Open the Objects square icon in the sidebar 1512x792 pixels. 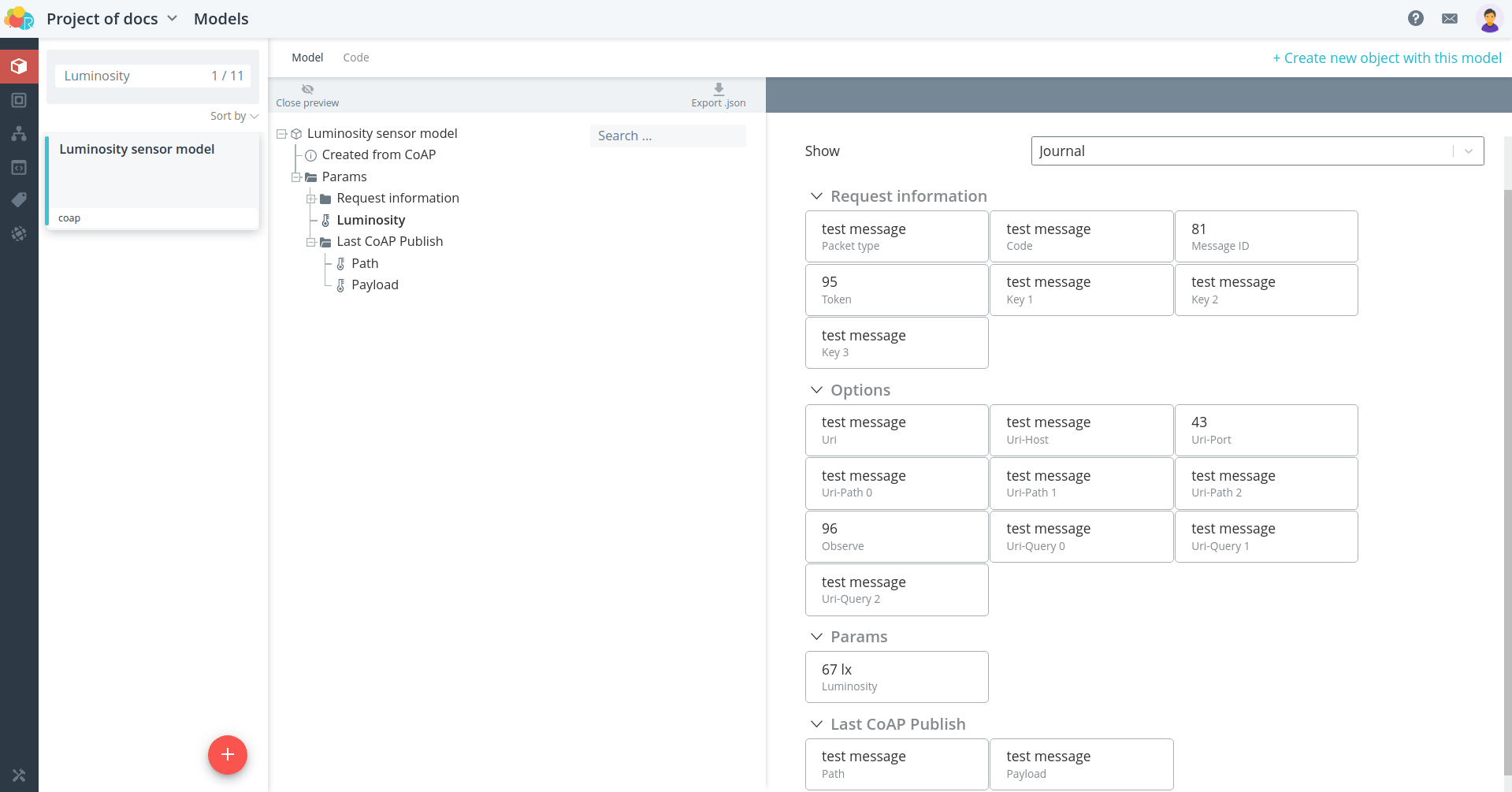pyautogui.click(x=19, y=100)
